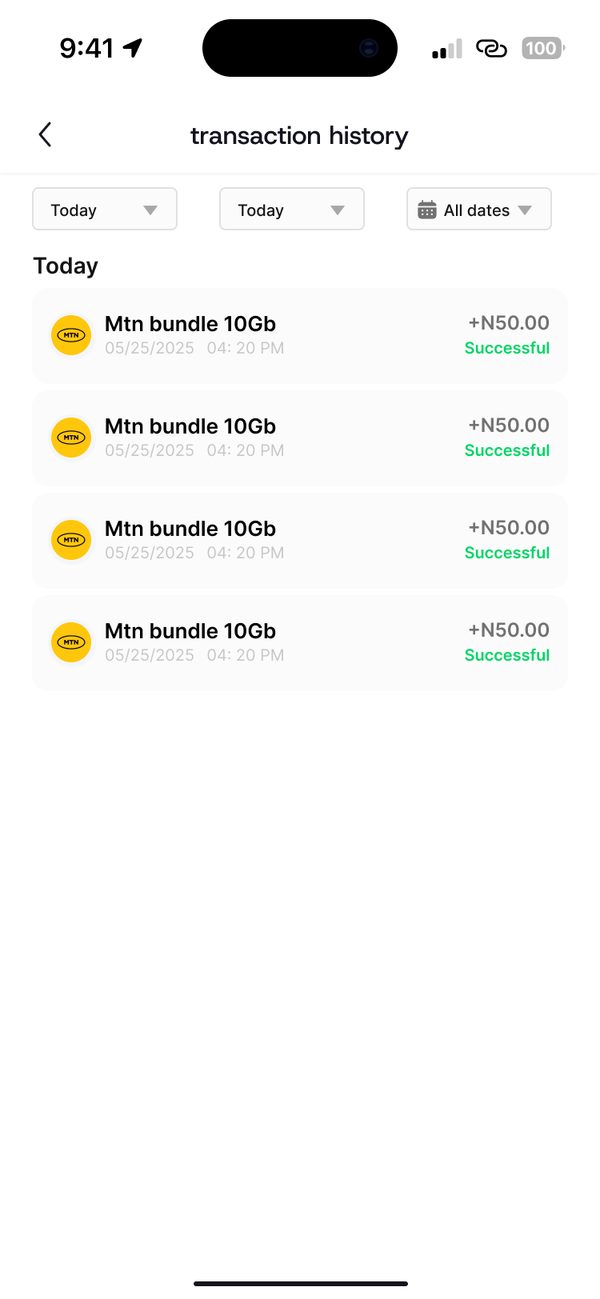Tap the cellular signal bars icon
Image resolution: width=600 pixels, height=1299 pixels.
tap(447, 49)
